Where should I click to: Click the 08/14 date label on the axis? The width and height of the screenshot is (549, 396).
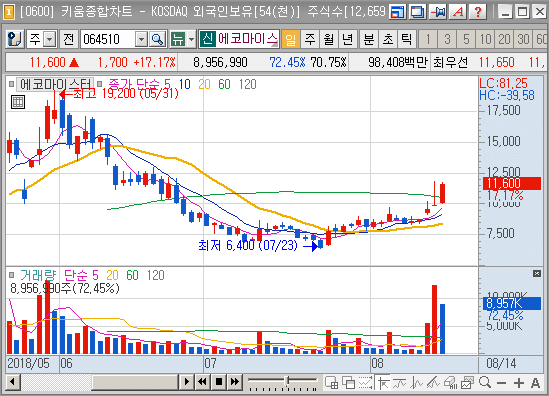501,363
